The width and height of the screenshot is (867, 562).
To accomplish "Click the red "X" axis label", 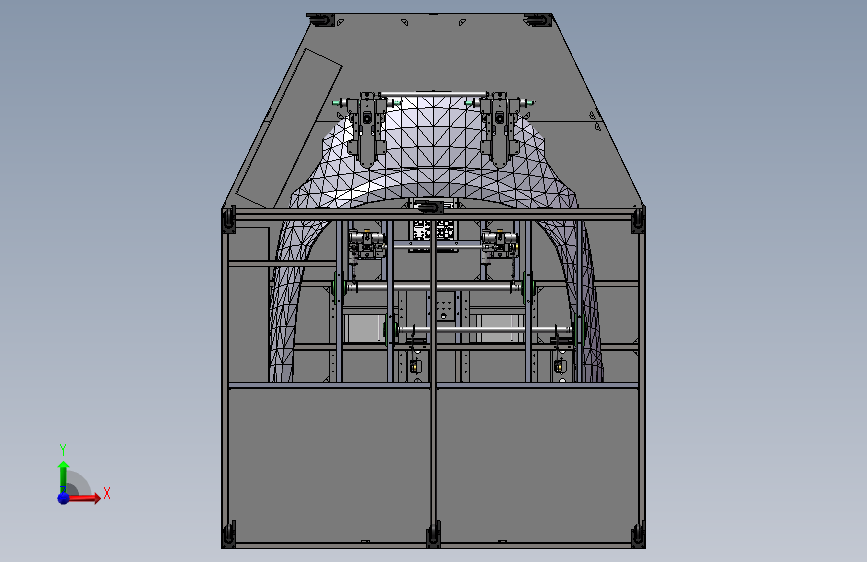I will (107, 493).
